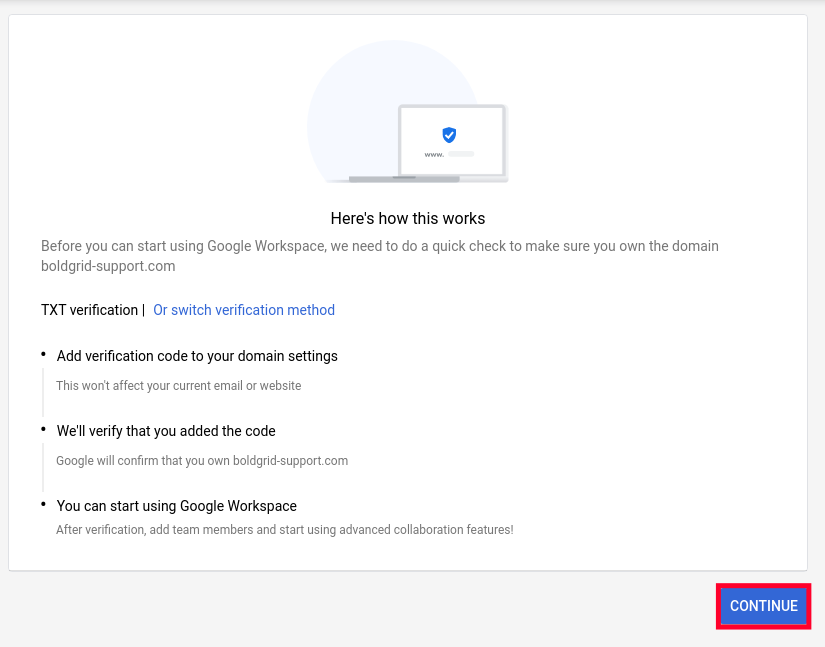Click the blue CONTINUE button

point(763,606)
